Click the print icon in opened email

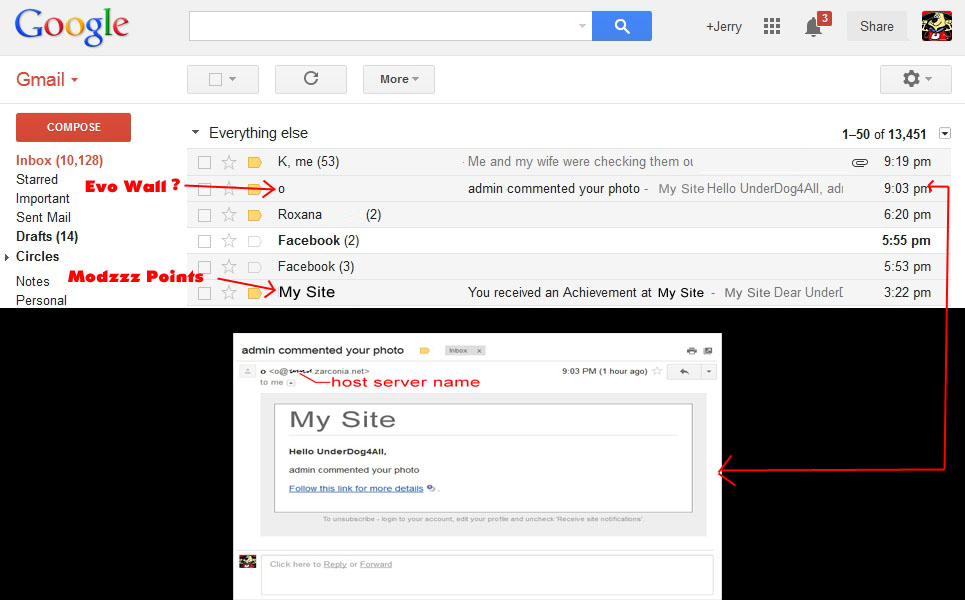[x=692, y=351]
